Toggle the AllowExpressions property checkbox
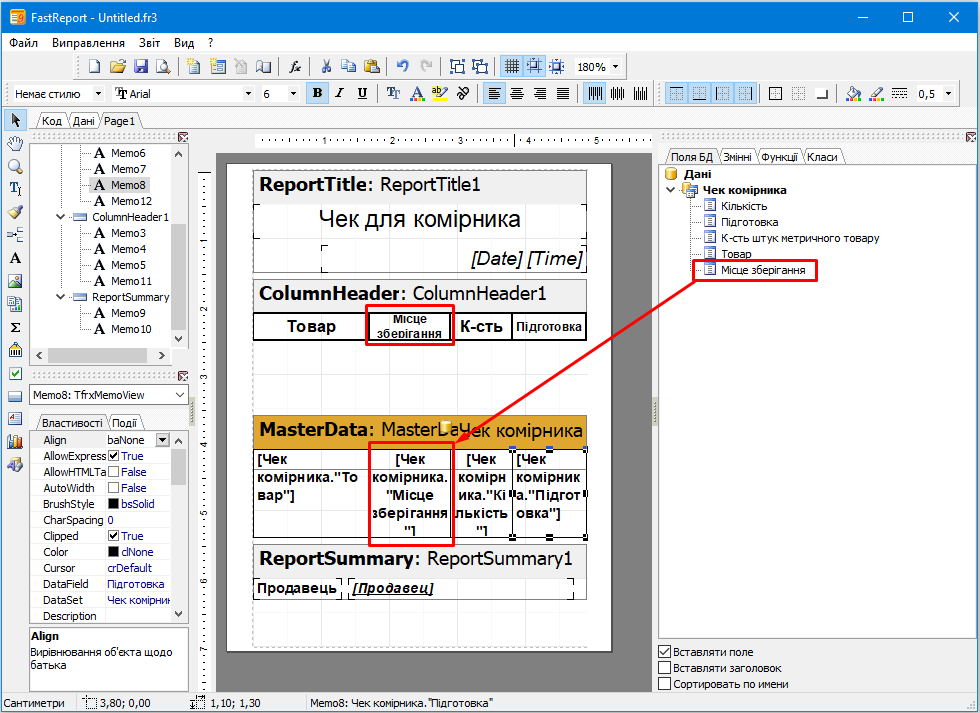980x713 pixels. (x=113, y=456)
